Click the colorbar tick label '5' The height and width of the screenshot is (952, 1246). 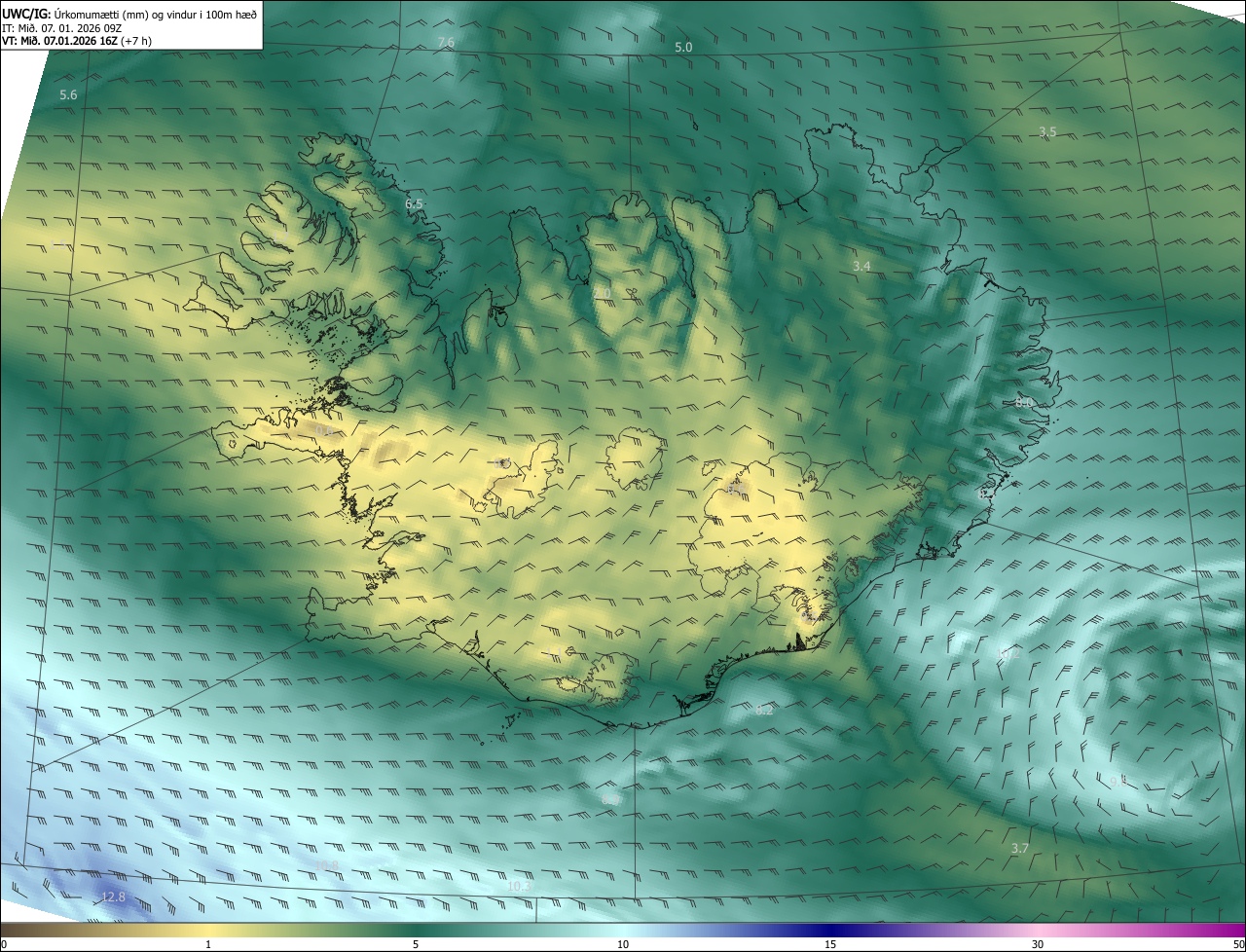pyautogui.click(x=416, y=945)
